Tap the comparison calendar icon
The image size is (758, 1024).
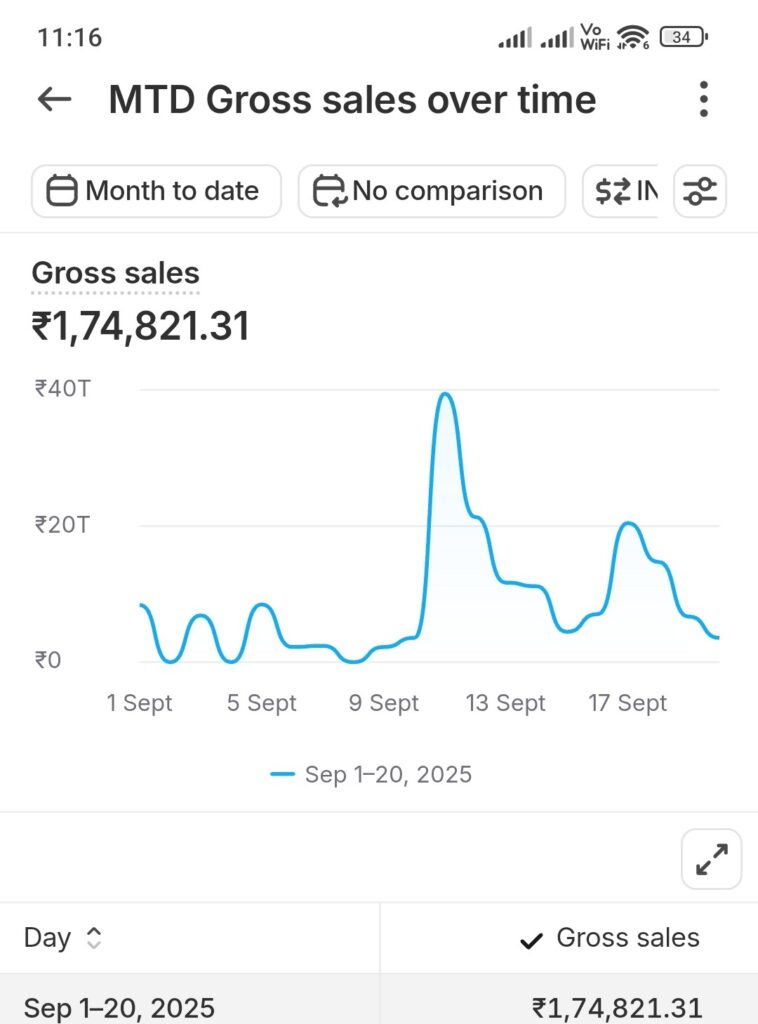(329, 191)
